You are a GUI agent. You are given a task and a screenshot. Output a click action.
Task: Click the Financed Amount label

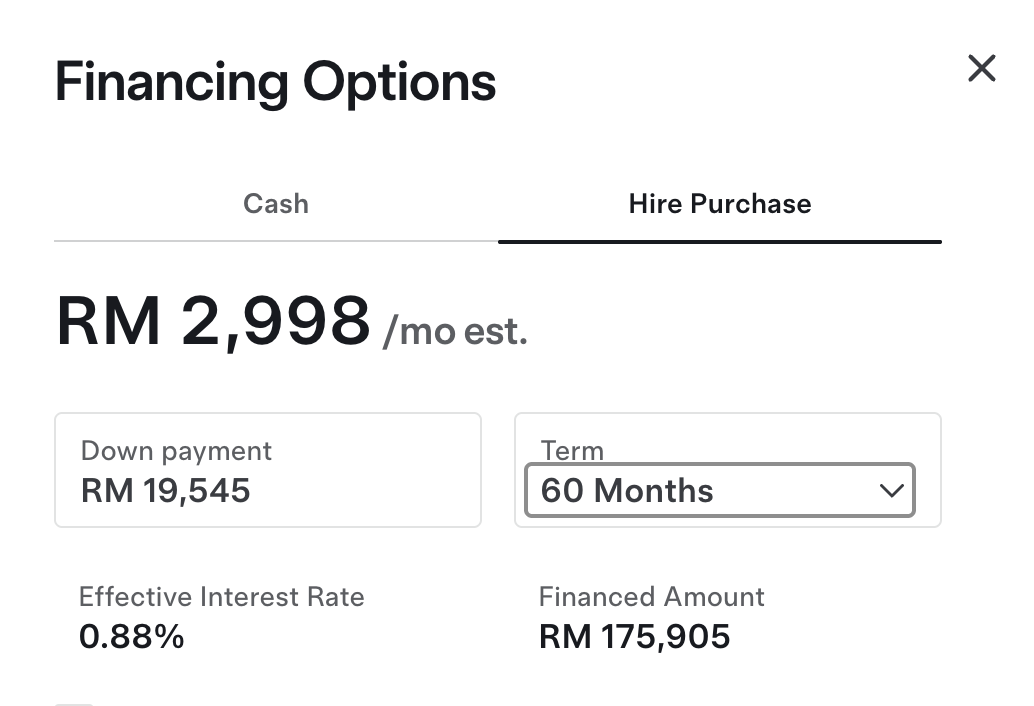pos(652,597)
